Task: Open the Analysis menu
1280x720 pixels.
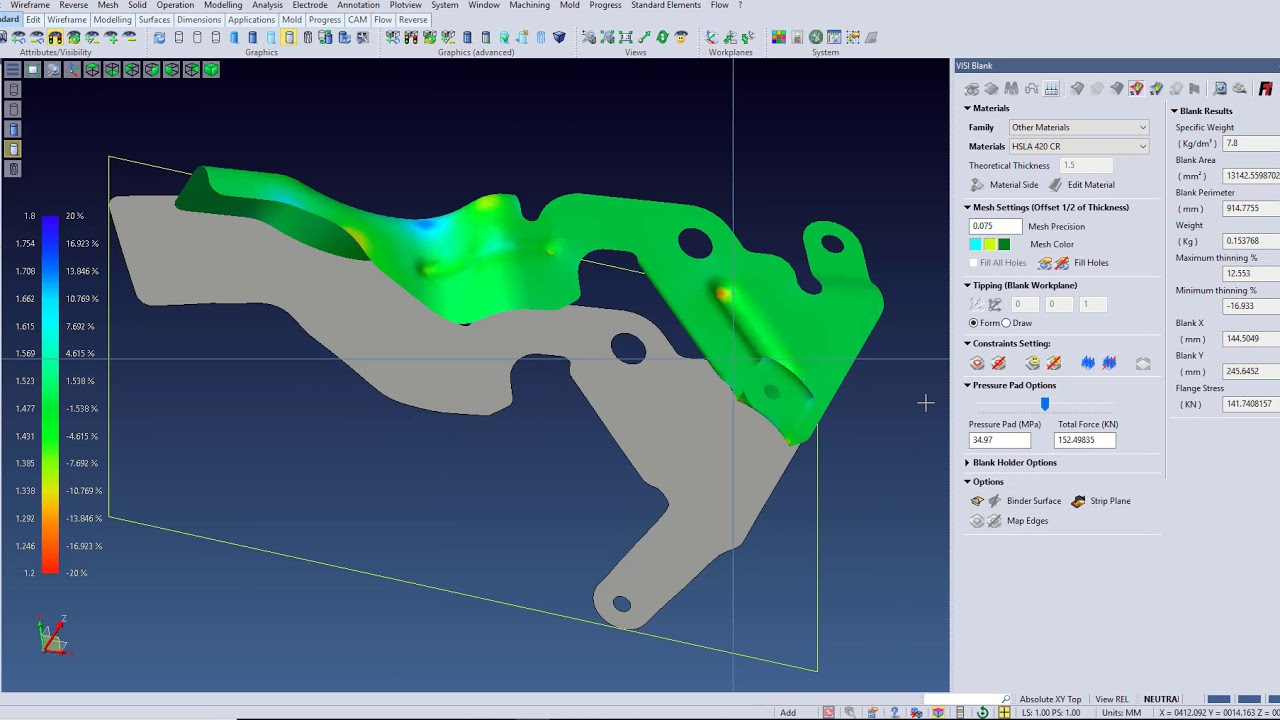Action: (x=267, y=5)
